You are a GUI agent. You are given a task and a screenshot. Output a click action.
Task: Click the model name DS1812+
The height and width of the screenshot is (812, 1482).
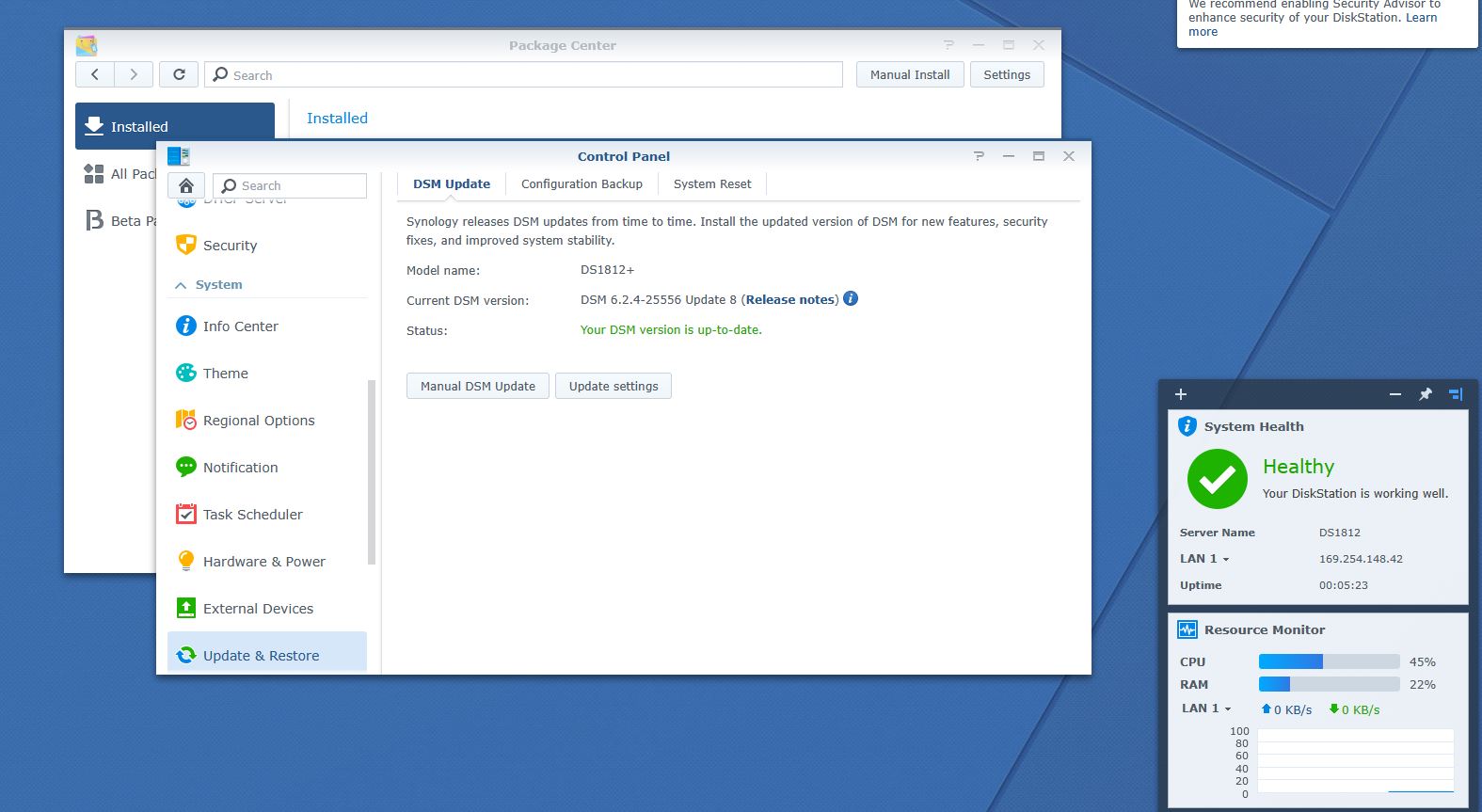tap(607, 270)
